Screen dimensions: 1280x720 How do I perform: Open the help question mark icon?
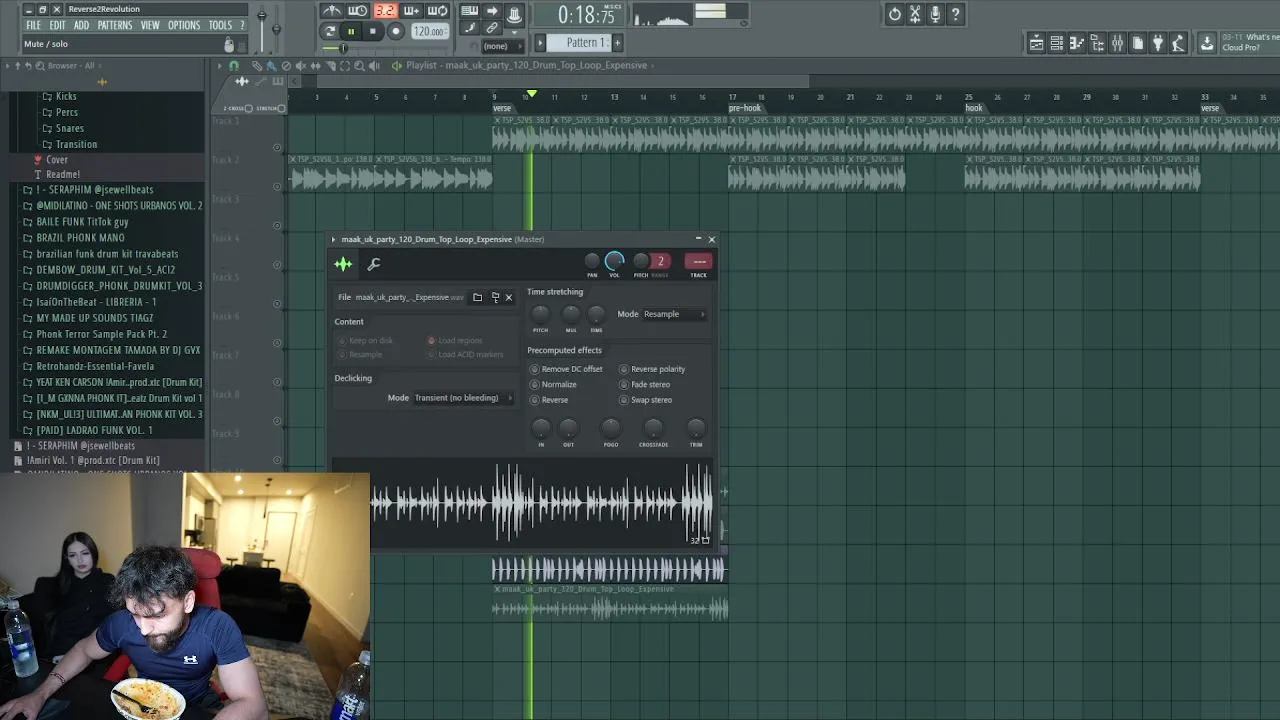tap(956, 14)
